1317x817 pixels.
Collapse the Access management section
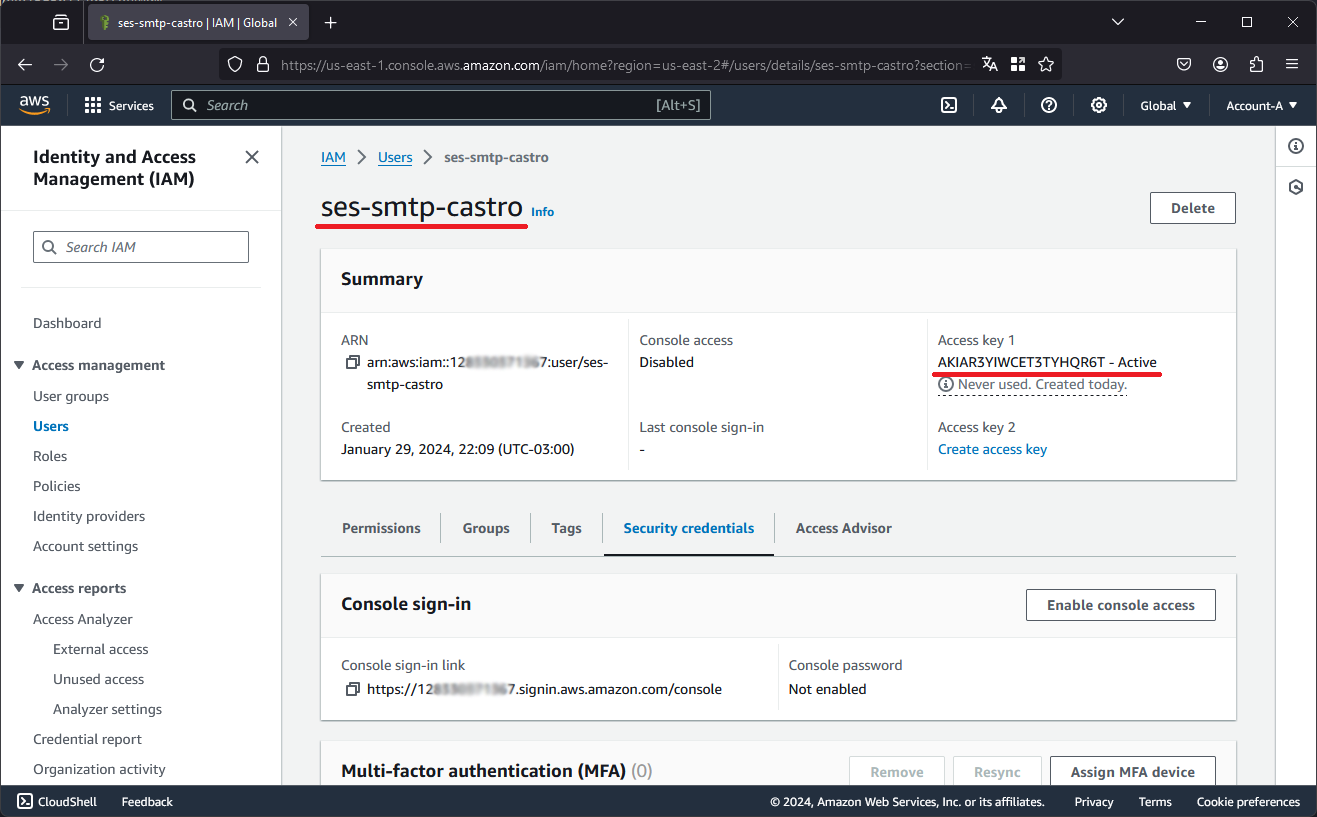19,365
